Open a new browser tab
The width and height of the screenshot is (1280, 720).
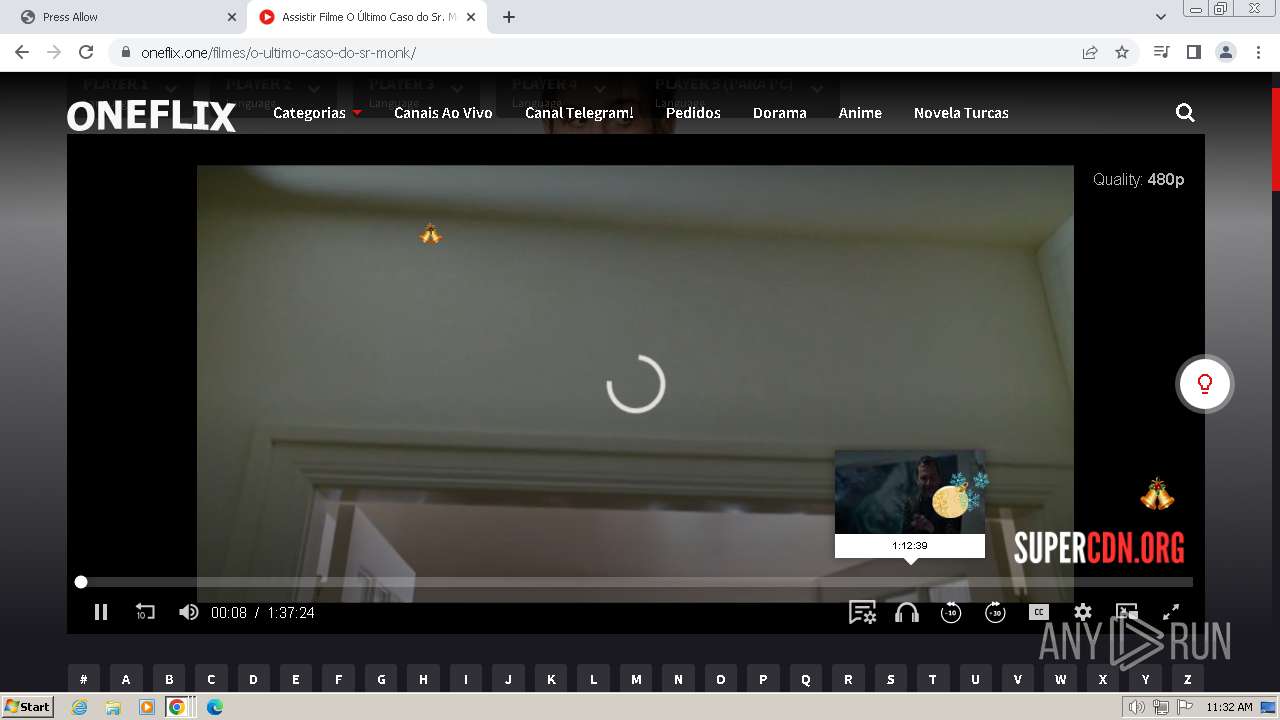509,17
